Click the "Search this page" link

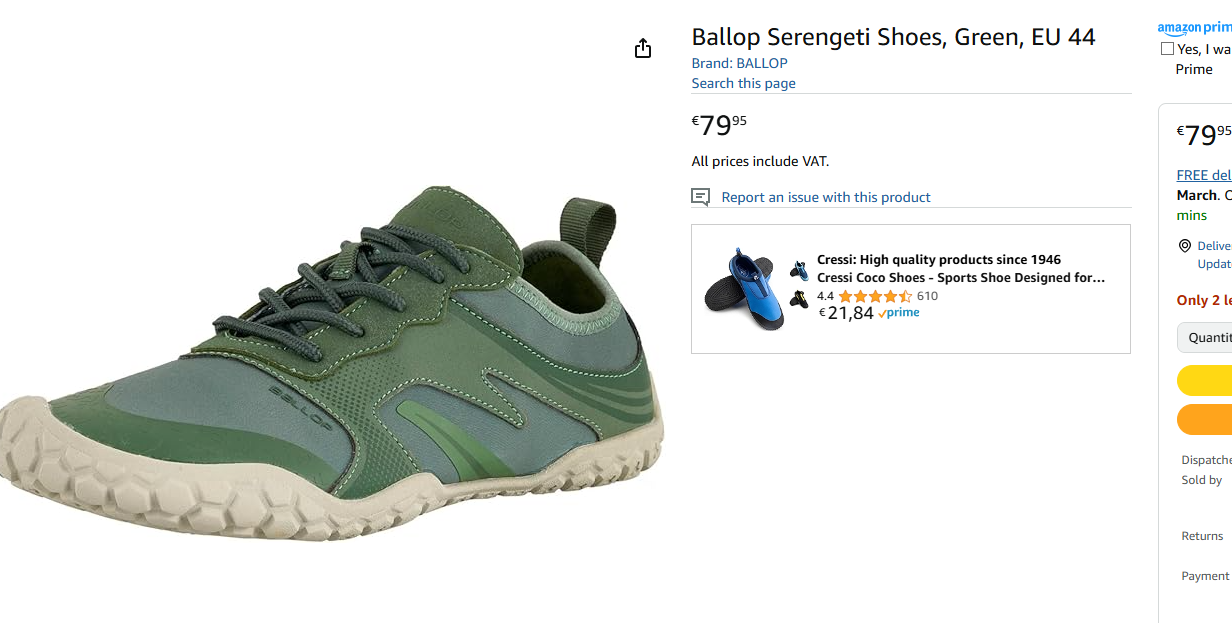[x=743, y=83]
